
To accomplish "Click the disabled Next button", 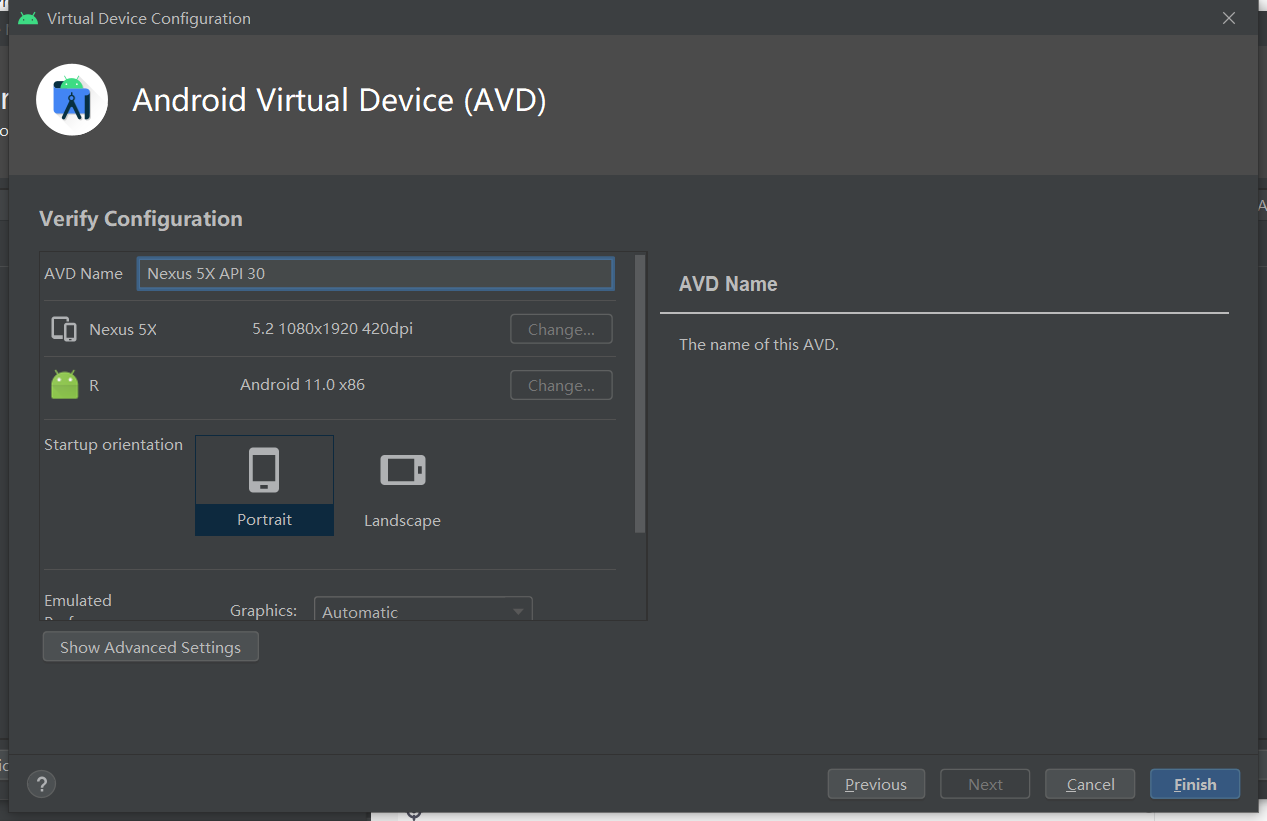I will coord(985,784).
